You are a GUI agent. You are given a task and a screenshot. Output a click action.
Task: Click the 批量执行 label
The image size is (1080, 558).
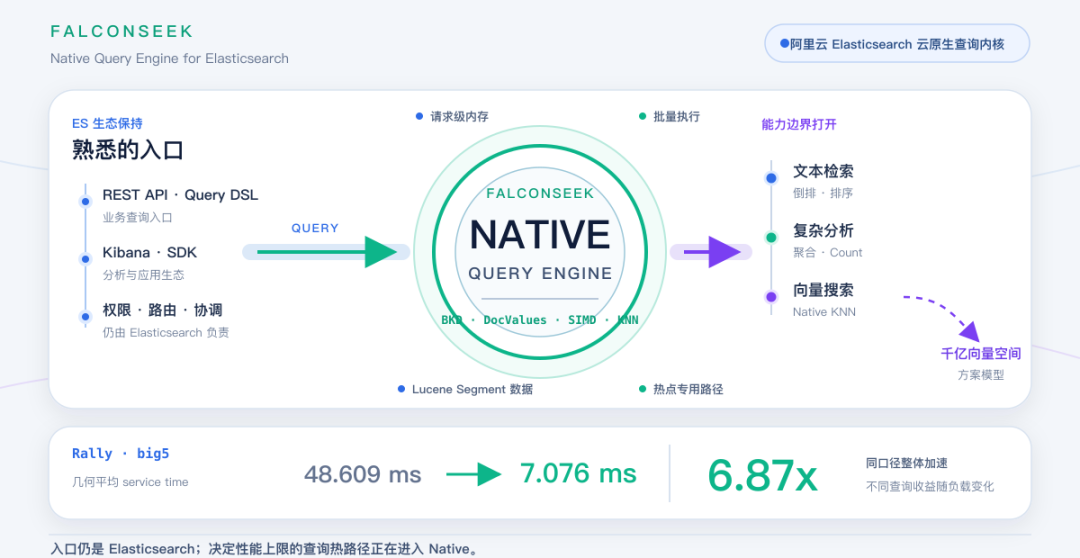point(676,116)
